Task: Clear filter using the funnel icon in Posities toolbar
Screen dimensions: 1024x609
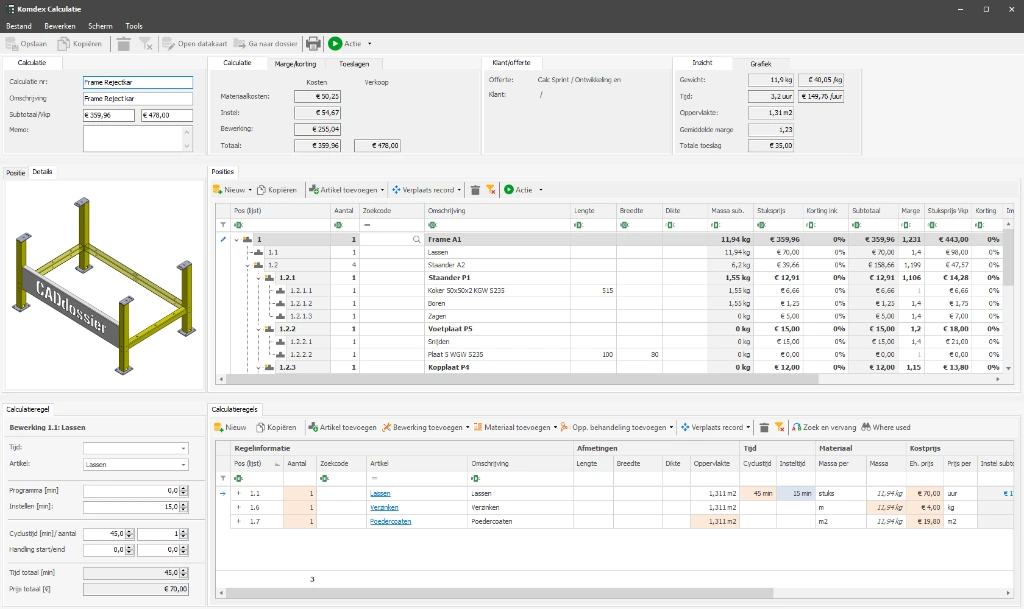Action: [491, 189]
